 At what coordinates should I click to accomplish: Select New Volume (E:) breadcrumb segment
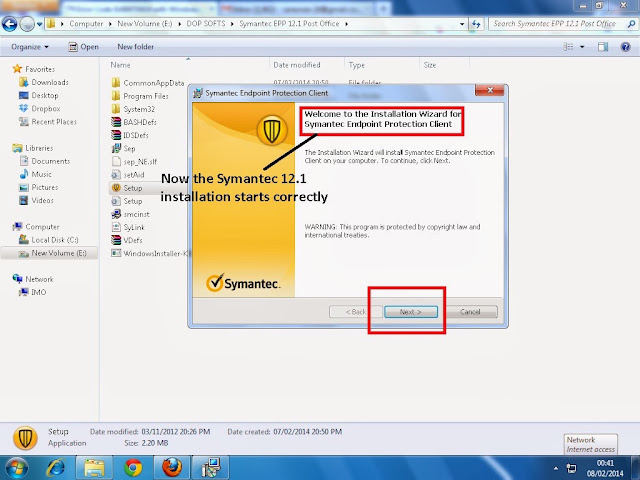tap(144, 24)
